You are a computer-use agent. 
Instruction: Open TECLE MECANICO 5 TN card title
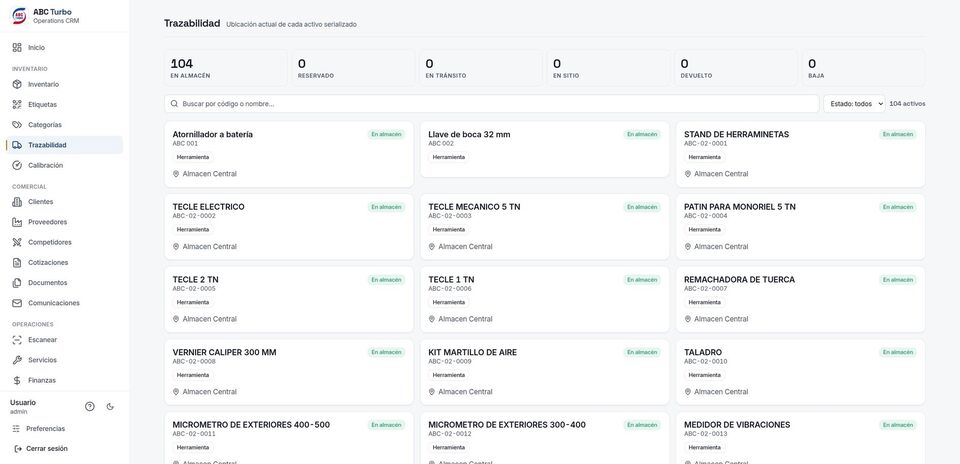click(x=474, y=207)
